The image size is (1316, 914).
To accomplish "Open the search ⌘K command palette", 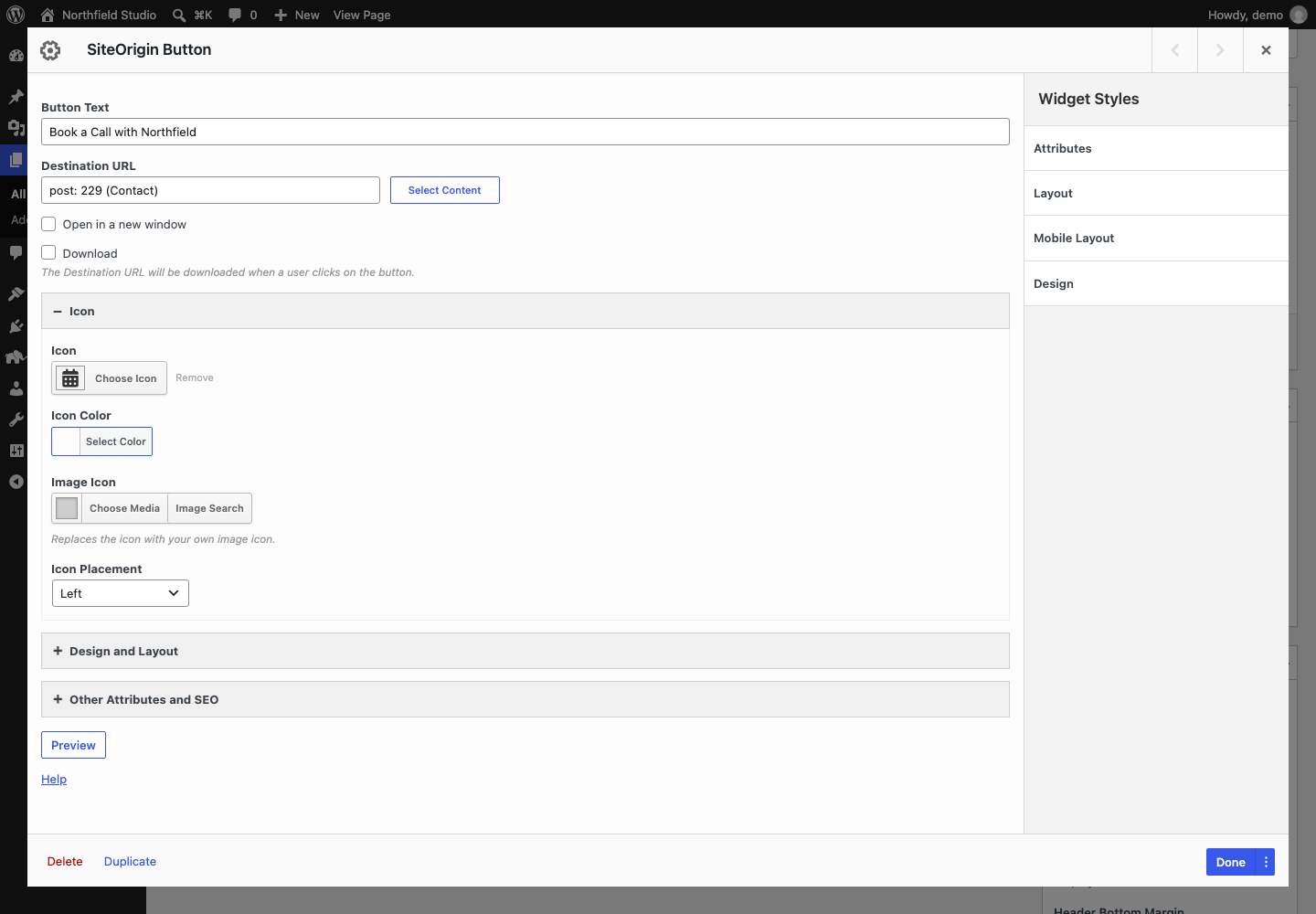I will coord(192,15).
